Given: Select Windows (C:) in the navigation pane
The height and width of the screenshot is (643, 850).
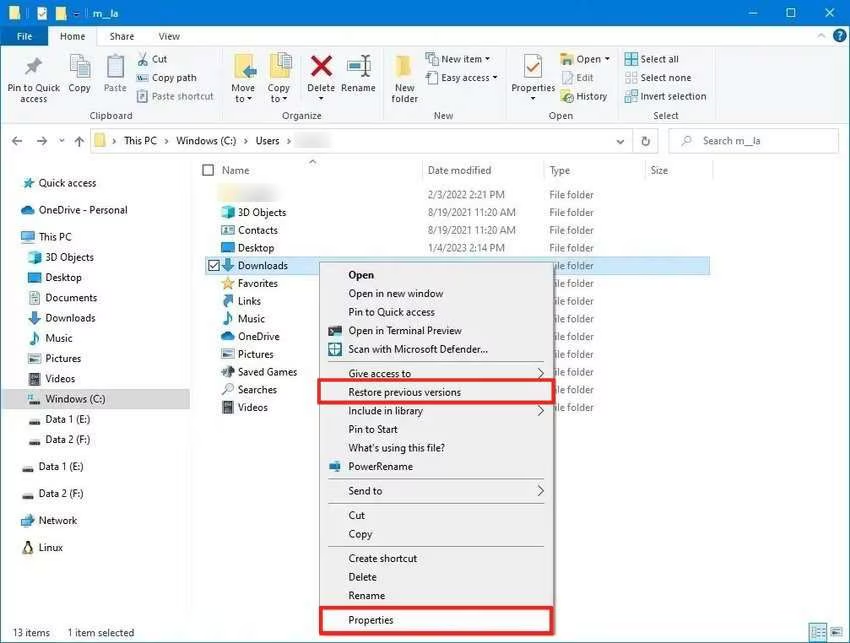Looking at the screenshot, I should click(x=75, y=399).
